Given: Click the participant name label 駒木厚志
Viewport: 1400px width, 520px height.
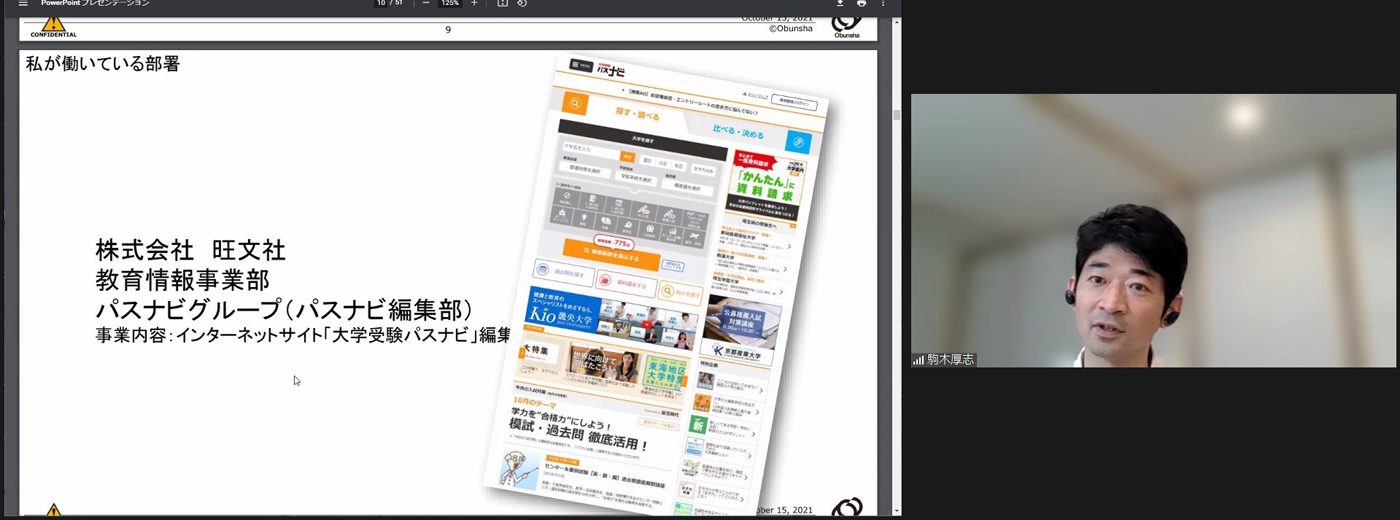Looking at the screenshot, I should [x=950, y=360].
